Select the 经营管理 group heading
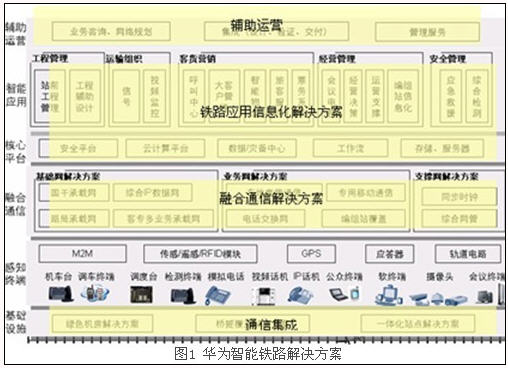The image size is (508, 368). [x=337, y=59]
